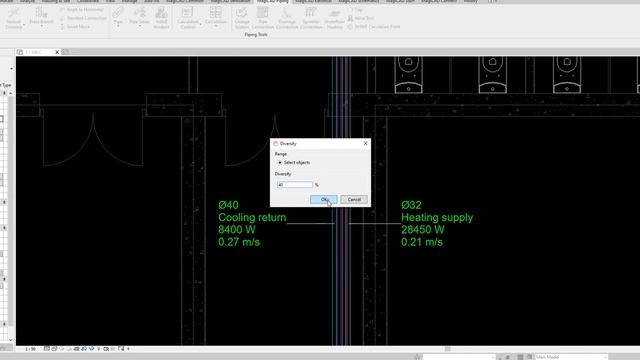
Task: Switch to the MagiCAD Schematics ribbon tab
Action: tap(359, 2)
